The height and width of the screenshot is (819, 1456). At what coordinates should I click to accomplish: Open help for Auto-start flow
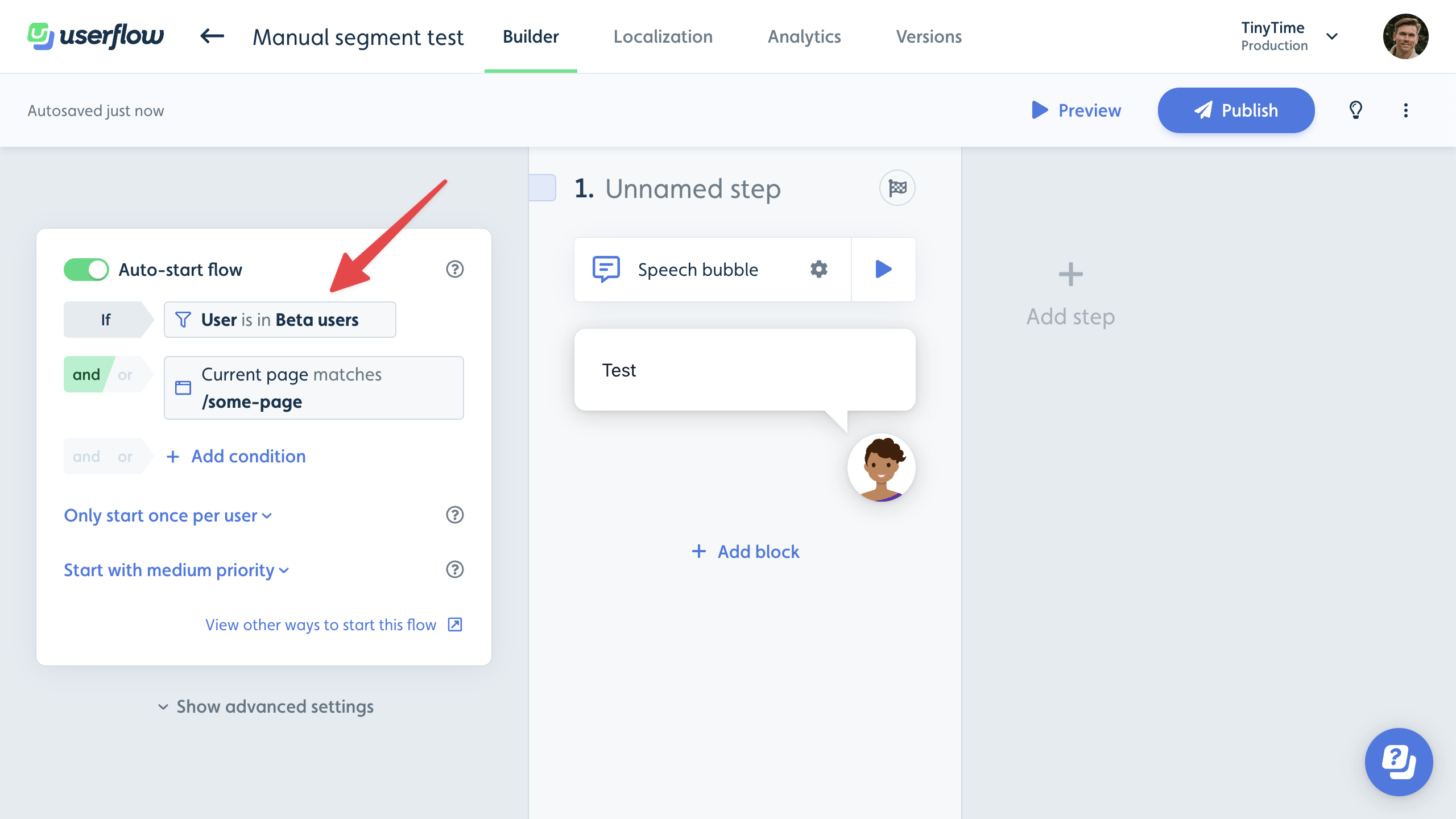(x=455, y=269)
